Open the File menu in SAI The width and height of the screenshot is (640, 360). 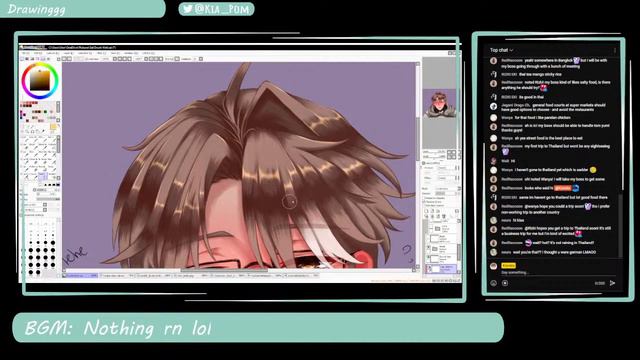pos(26,53)
